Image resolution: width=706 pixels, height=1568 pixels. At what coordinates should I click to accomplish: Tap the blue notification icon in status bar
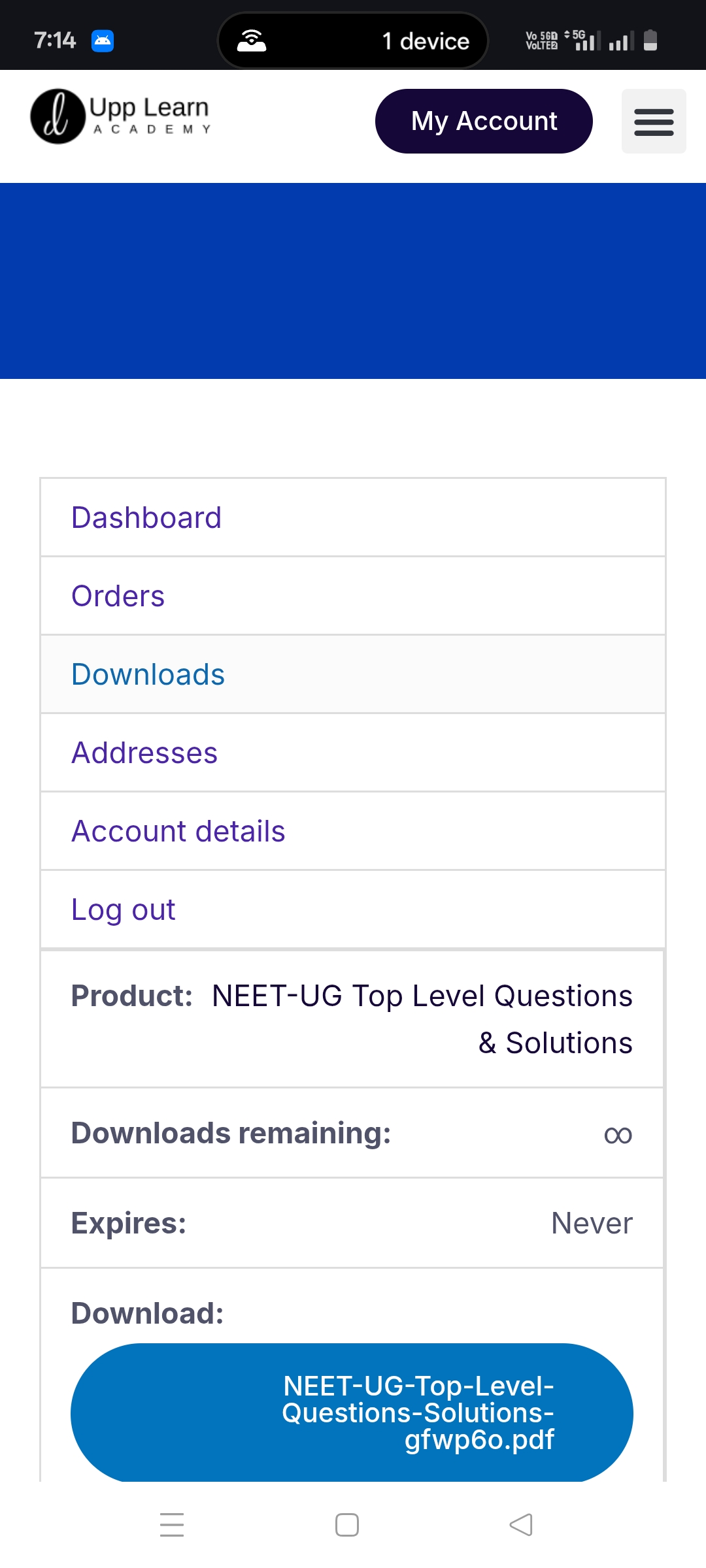[103, 41]
